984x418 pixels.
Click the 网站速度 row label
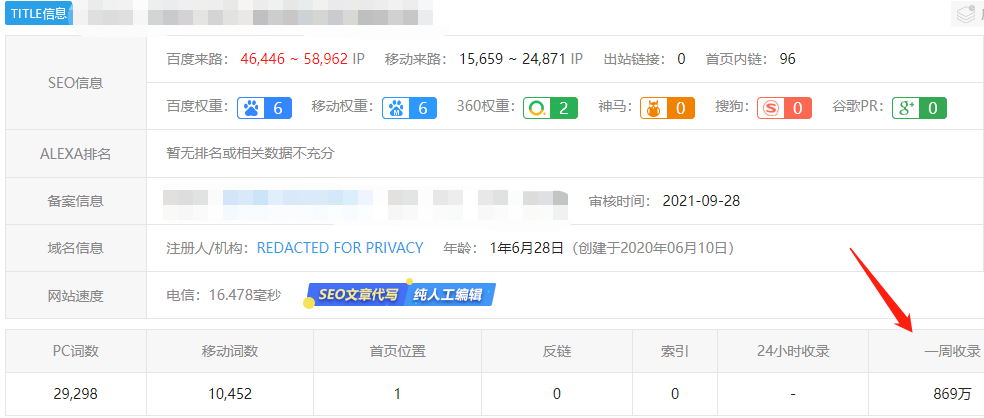(x=75, y=296)
